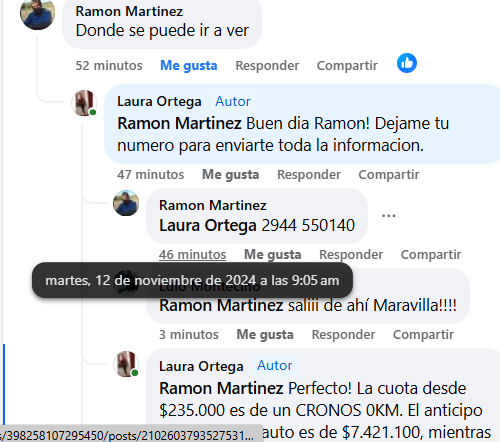Open the 52 minutos timestamp link
The width and height of the screenshot is (500, 442).
[x=109, y=66]
